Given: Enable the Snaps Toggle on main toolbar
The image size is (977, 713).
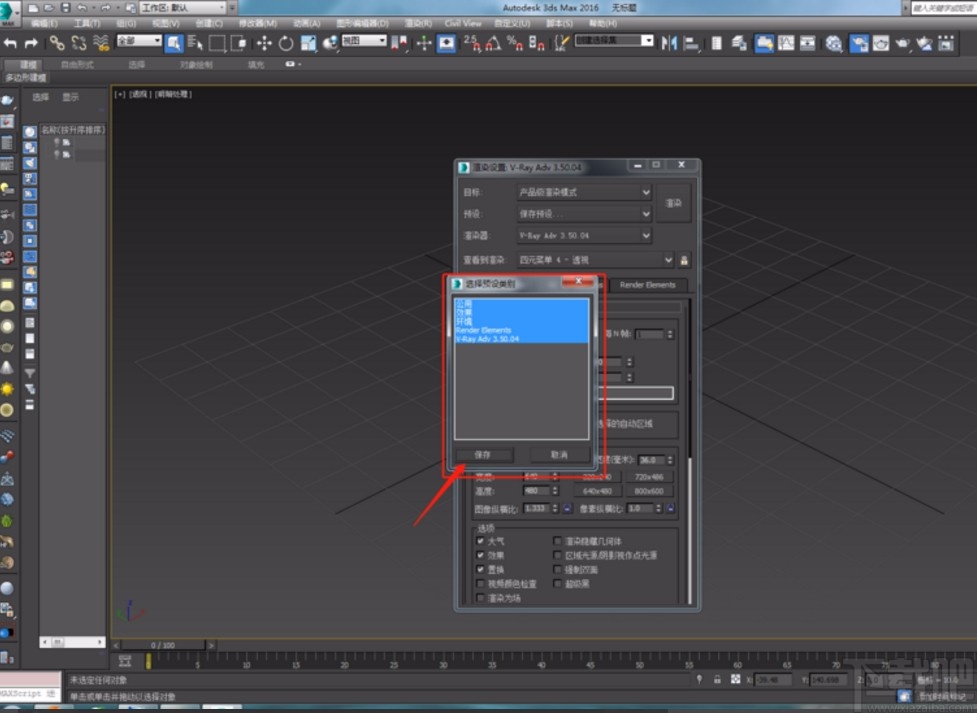Looking at the screenshot, I should pyautogui.click(x=470, y=43).
